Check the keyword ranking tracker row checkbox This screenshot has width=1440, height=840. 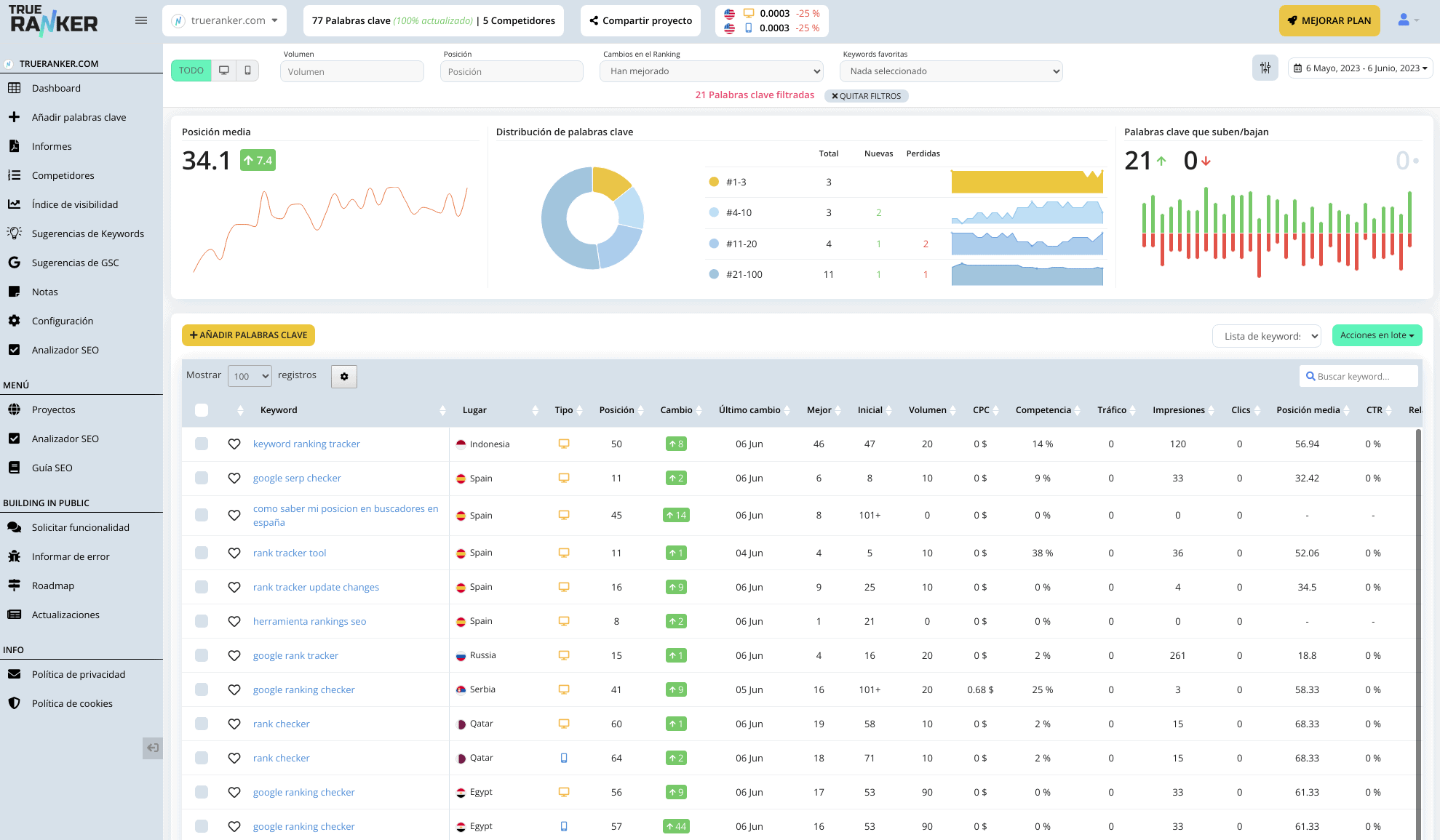[202, 444]
